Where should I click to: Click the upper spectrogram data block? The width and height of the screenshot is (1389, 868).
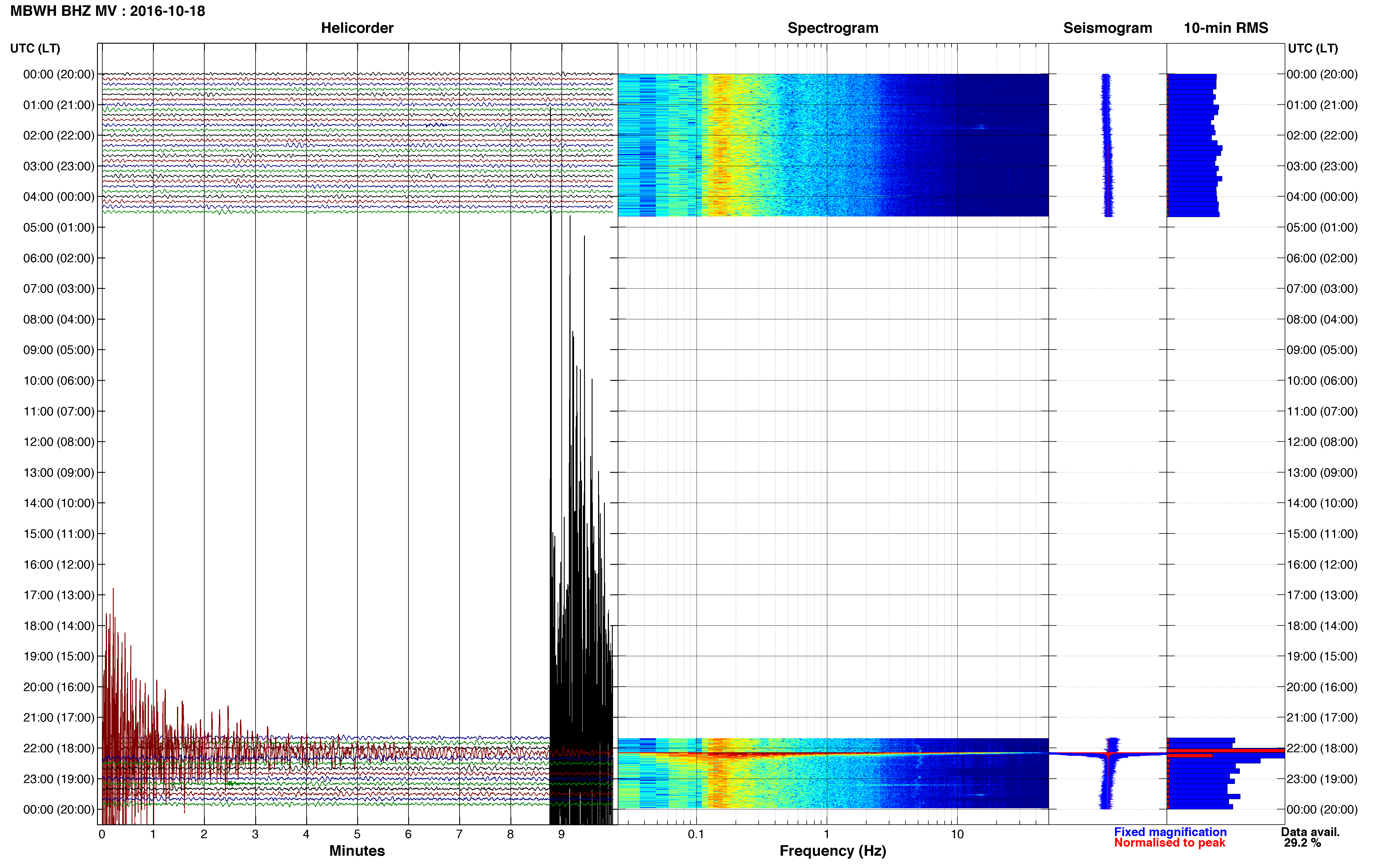click(833, 145)
